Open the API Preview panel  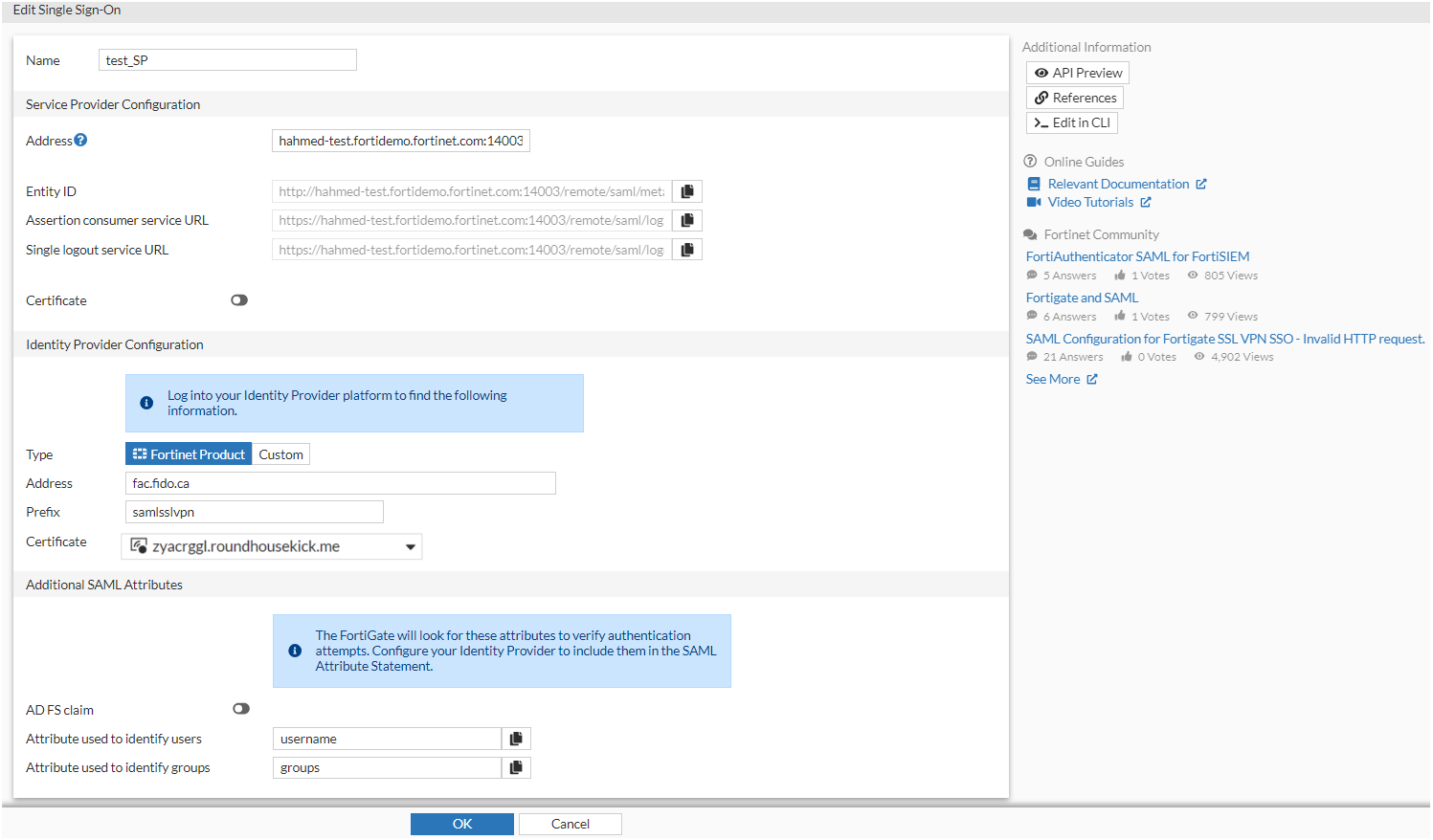[1077, 72]
